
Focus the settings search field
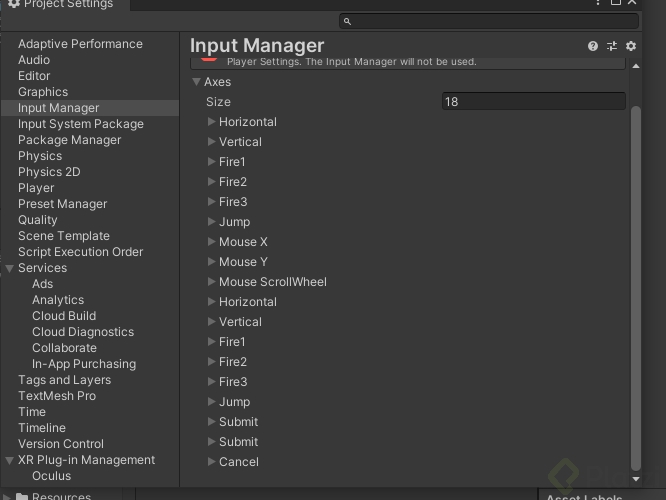(x=488, y=21)
